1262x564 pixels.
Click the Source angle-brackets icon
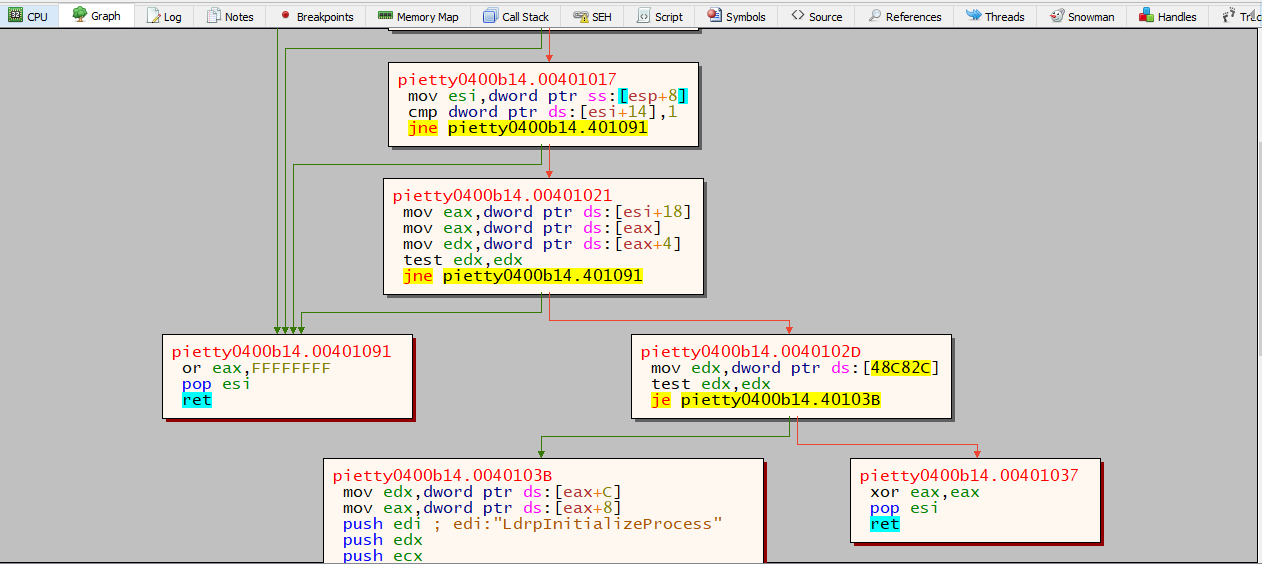(x=797, y=16)
